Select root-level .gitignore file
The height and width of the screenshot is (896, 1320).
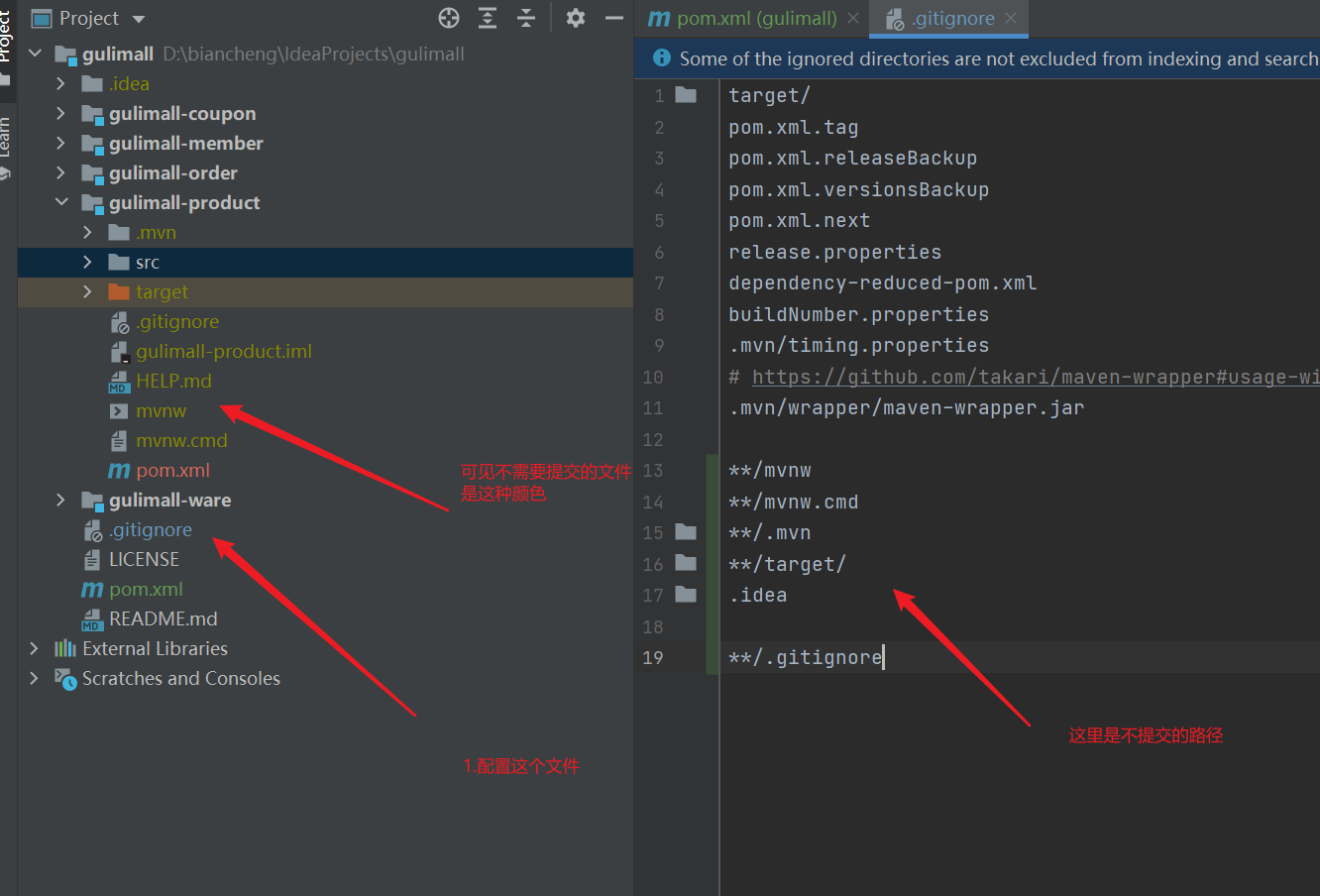(151, 529)
